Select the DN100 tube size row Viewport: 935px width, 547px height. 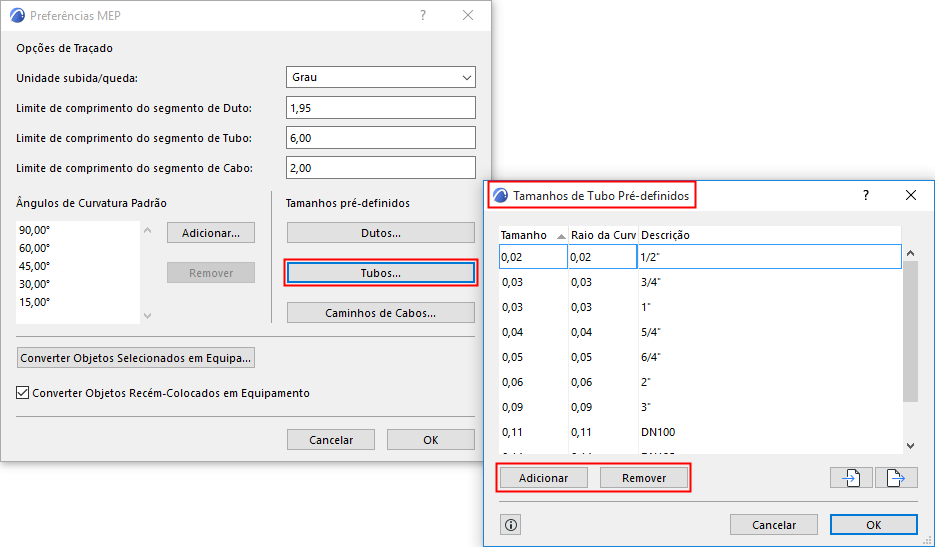pos(700,432)
